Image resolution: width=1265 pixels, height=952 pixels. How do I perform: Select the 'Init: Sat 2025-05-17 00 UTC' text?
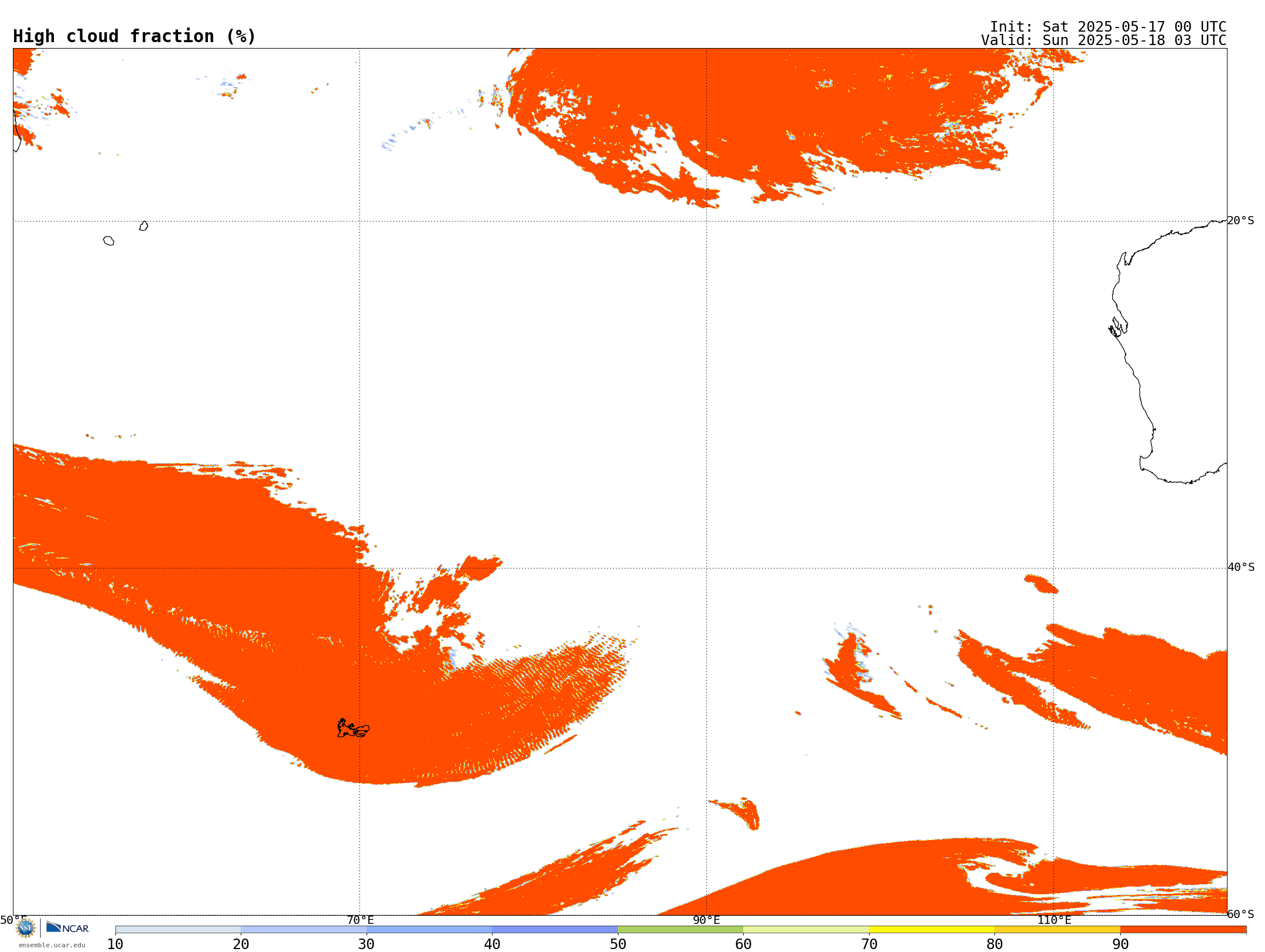(x=1108, y=27)
